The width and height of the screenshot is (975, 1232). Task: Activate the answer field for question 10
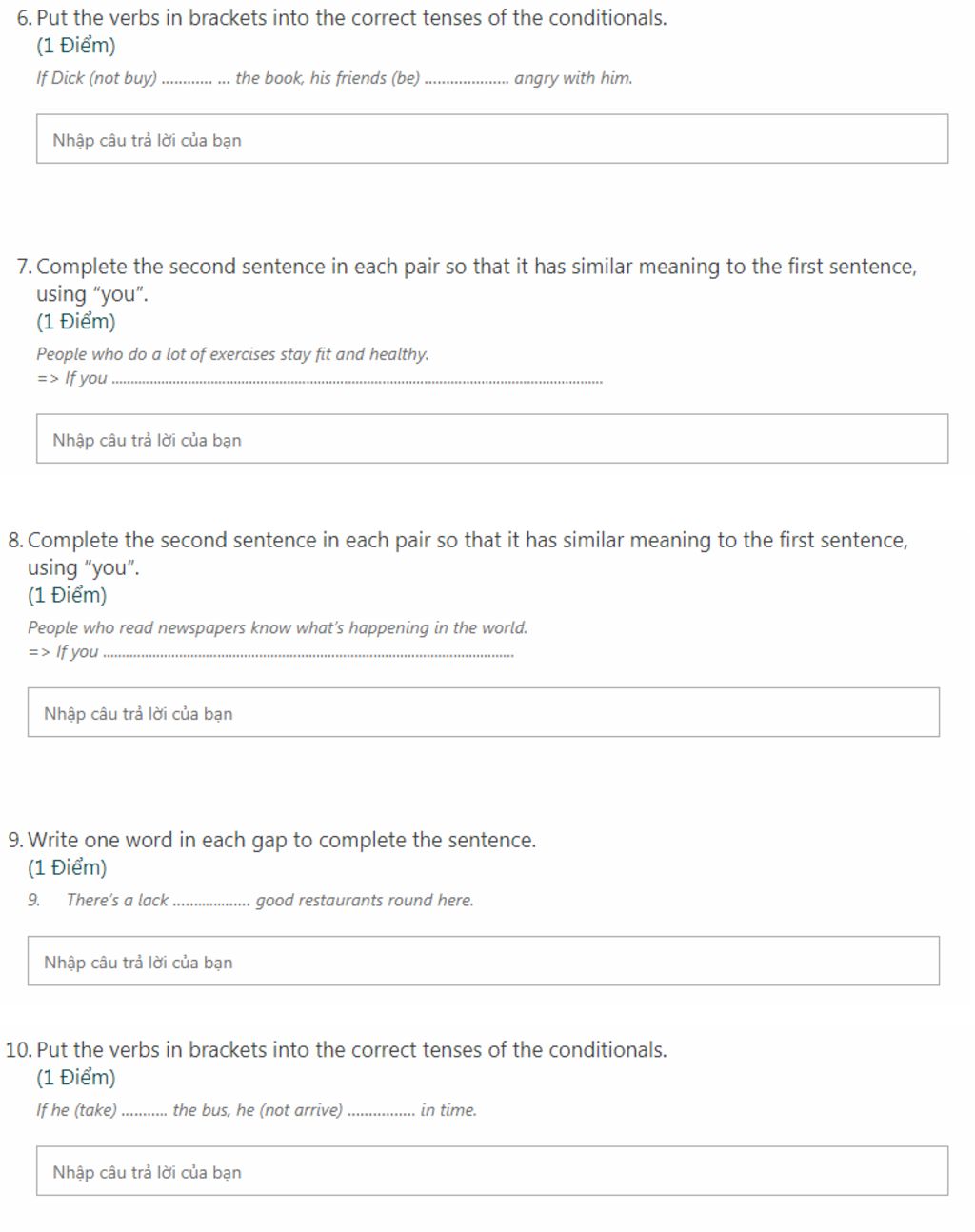pos(492,1171)
